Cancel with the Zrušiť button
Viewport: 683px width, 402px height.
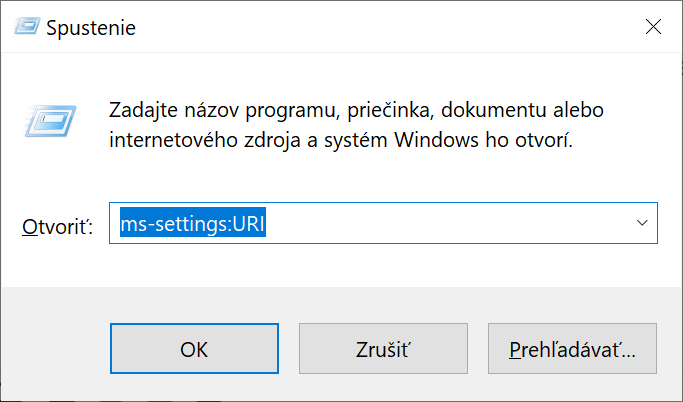(x=383, y=349)
